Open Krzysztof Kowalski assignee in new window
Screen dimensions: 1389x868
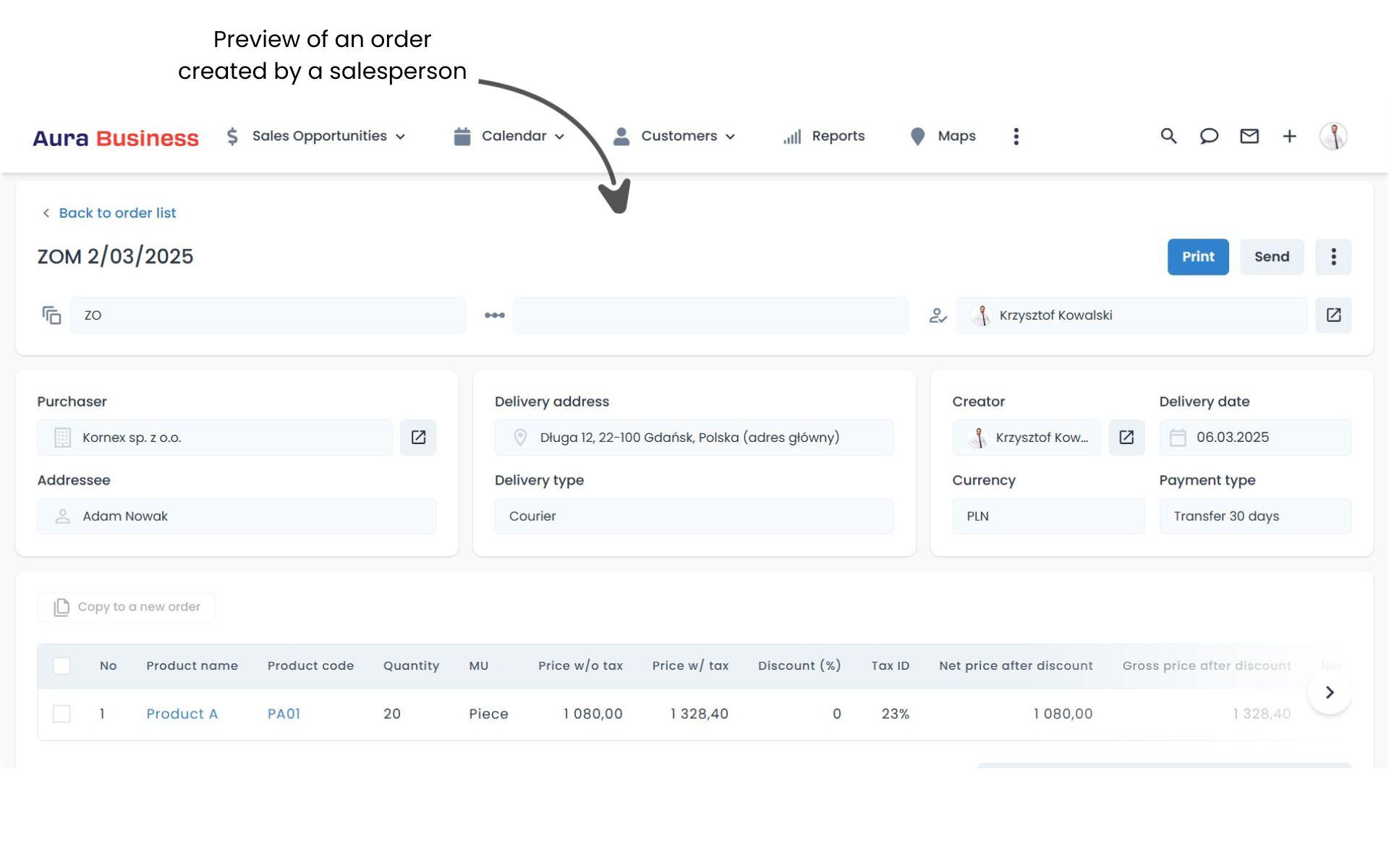(1333, 315)
